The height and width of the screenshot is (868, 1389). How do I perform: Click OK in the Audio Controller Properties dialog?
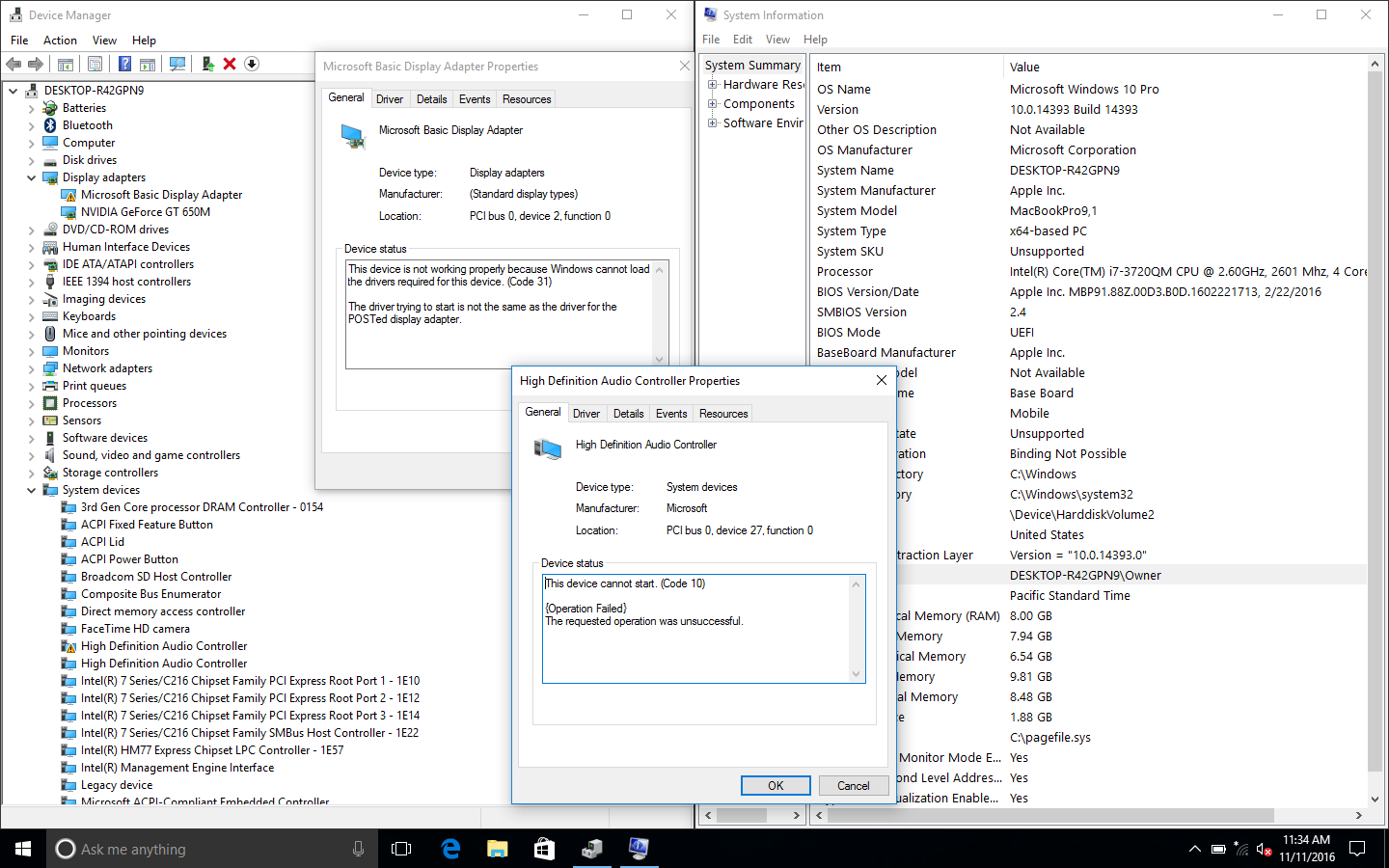776,786
